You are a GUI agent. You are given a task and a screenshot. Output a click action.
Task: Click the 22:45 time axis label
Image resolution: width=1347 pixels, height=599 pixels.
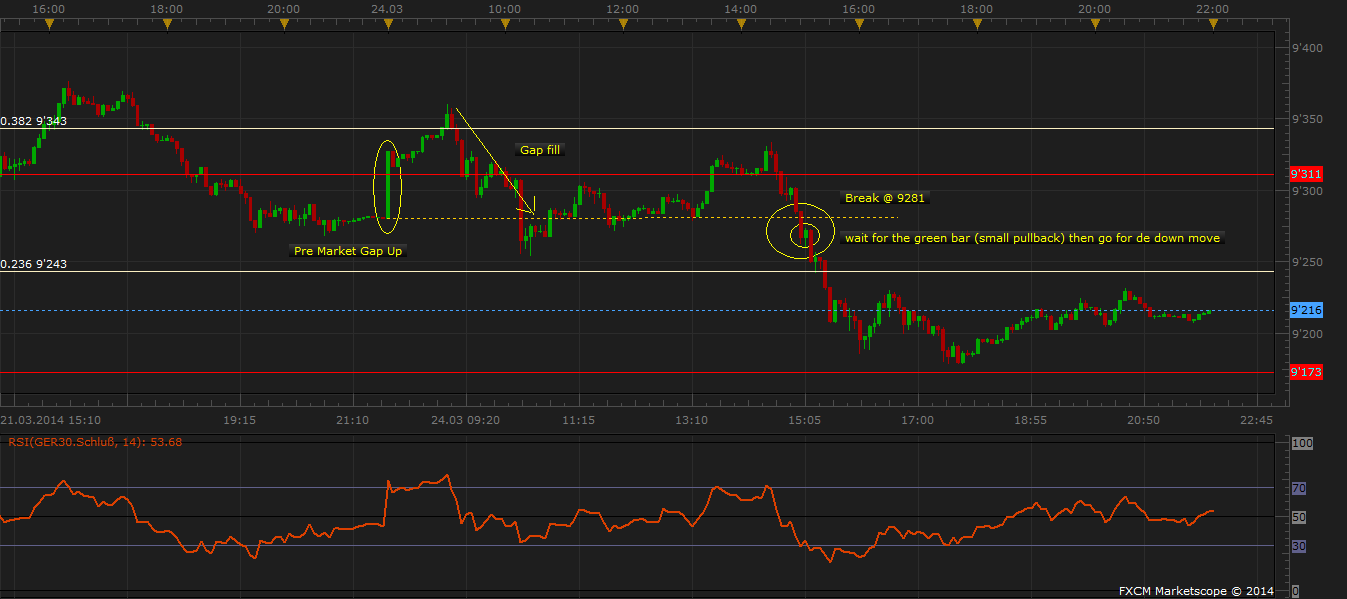pos(1256,420)
